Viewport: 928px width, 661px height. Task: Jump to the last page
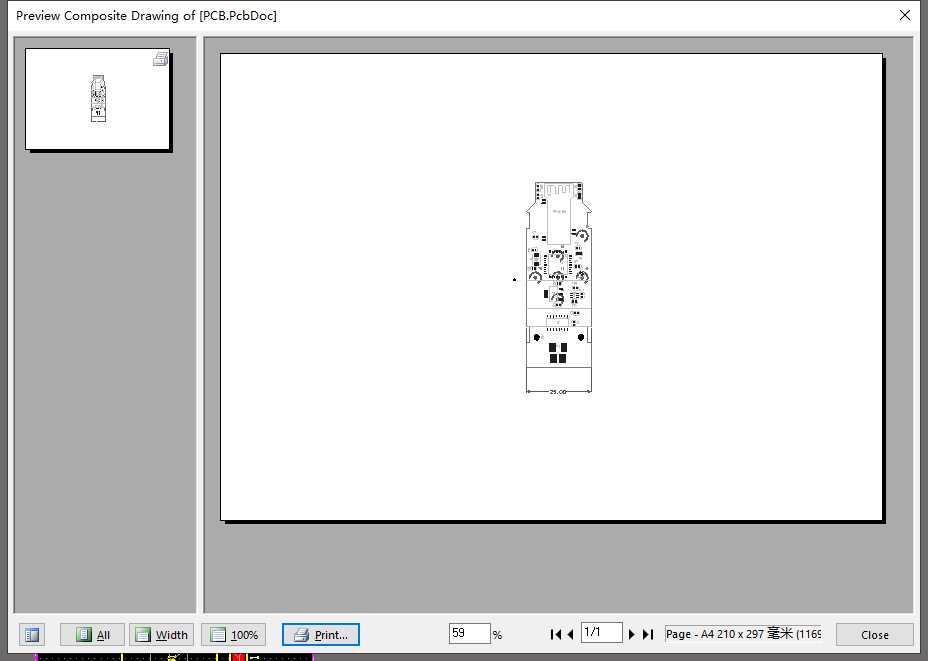click(x=648, y=634)
